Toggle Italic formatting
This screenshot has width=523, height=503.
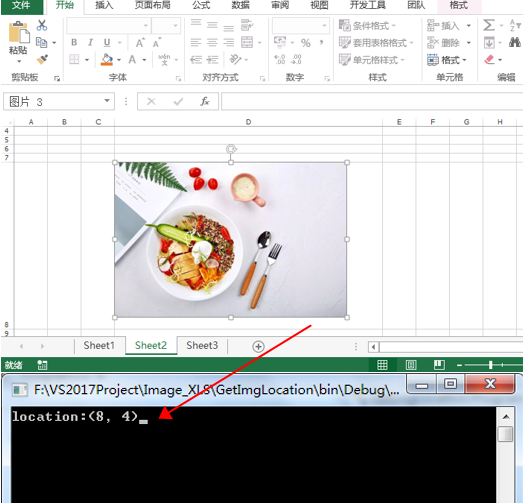[x=90, y=42]
